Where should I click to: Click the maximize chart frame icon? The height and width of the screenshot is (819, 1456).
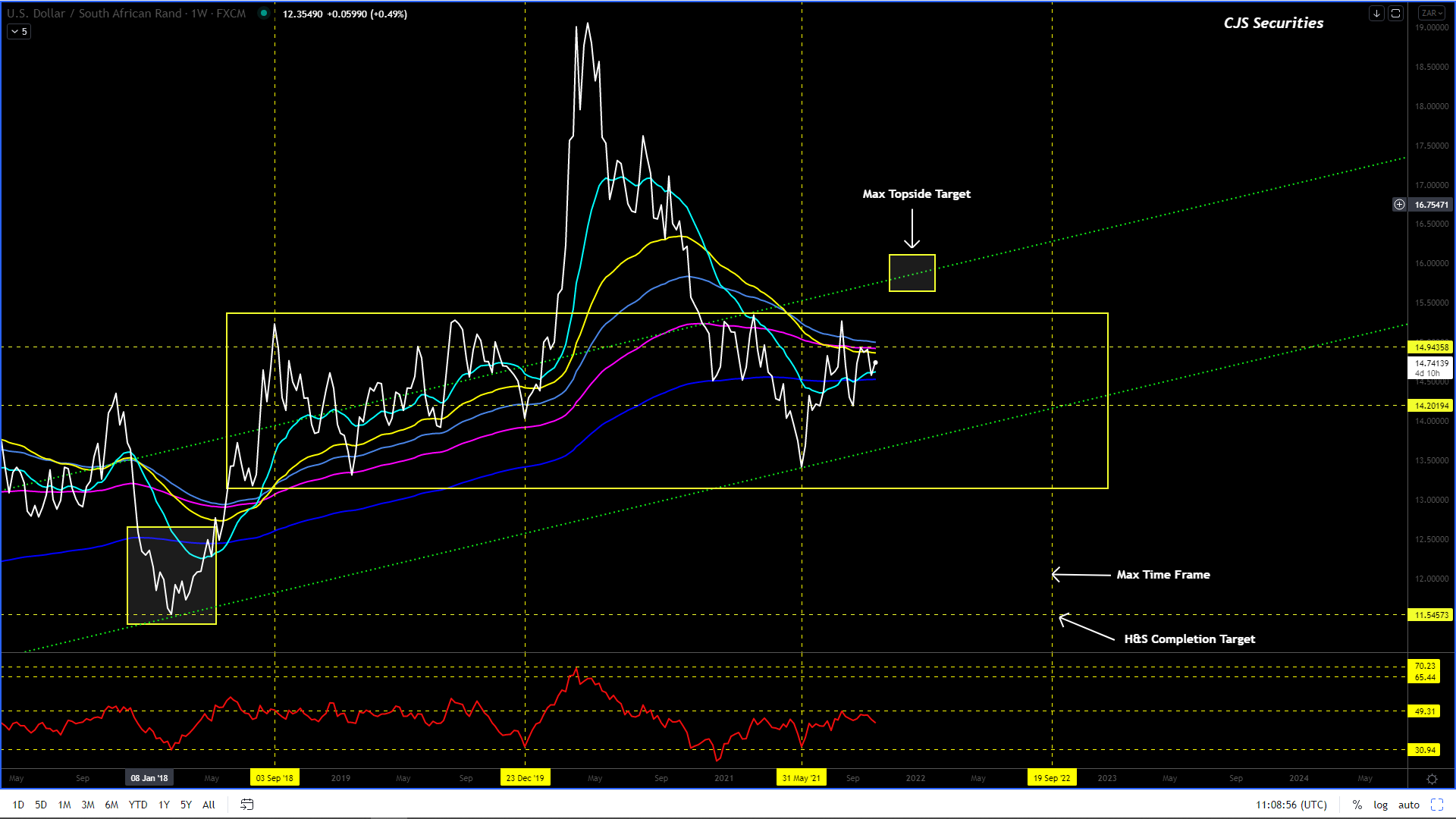1395,14
